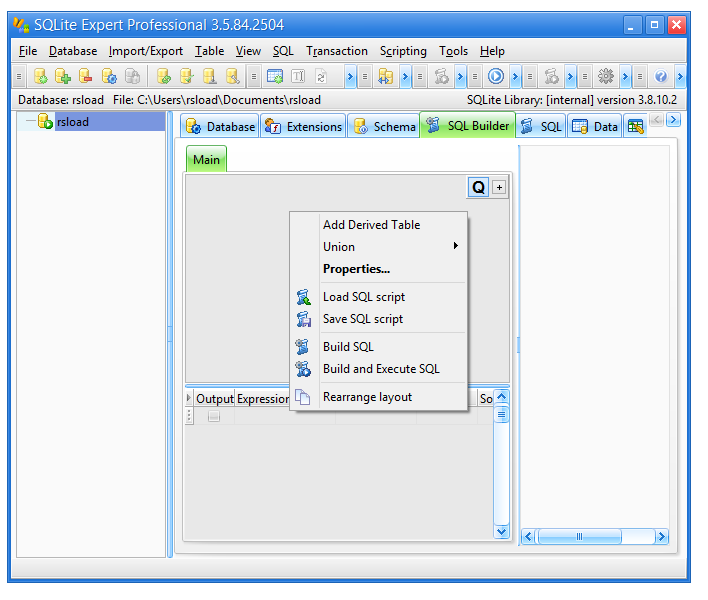Click the New Database toolbar icon
This screenshot has height=600, width=708.
coord(41,76)
